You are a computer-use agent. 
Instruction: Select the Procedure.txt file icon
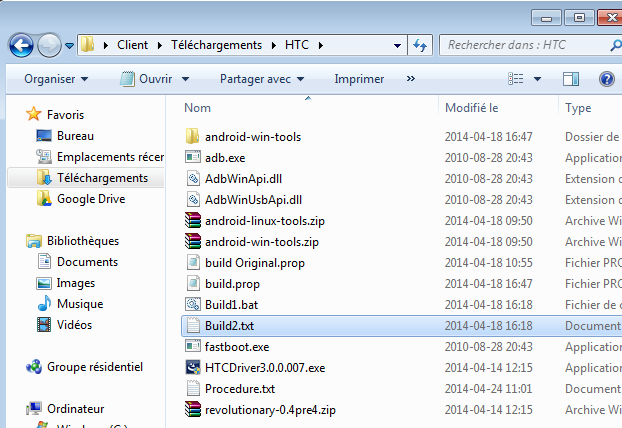click(193, 388)
